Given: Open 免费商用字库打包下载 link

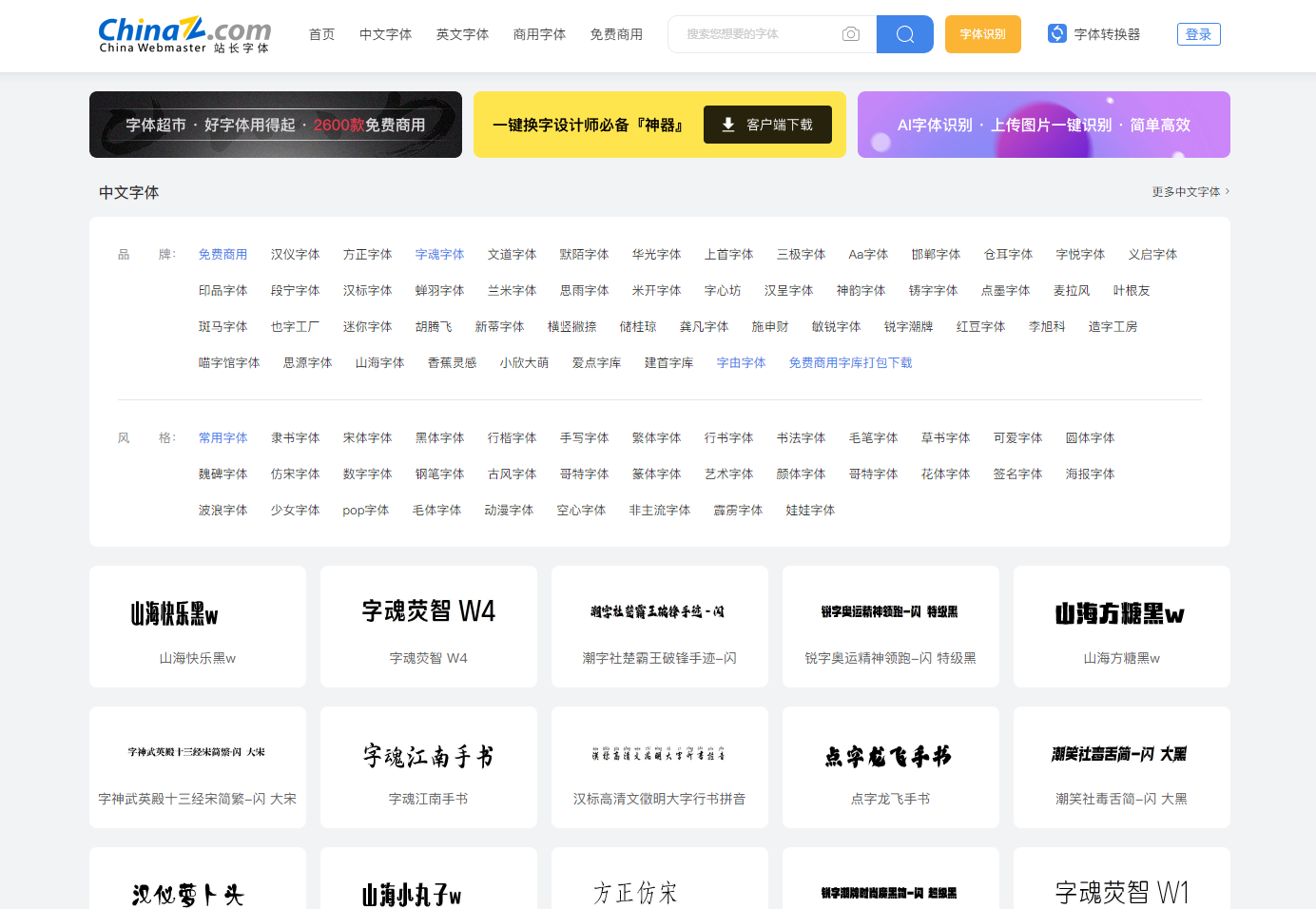Looking at the screenshot, I should 851,362.
